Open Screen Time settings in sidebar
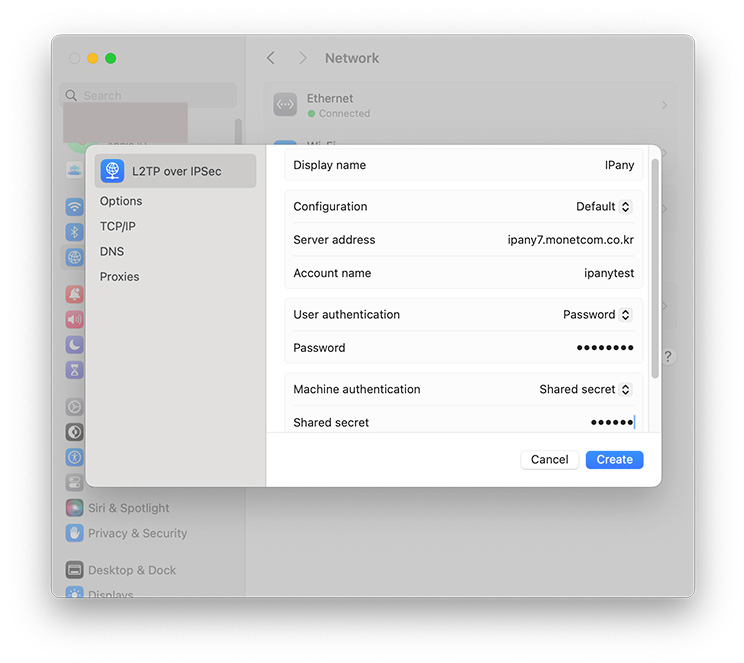The width and height of the screenshot is (744, 663). click(x=74, y=370)
